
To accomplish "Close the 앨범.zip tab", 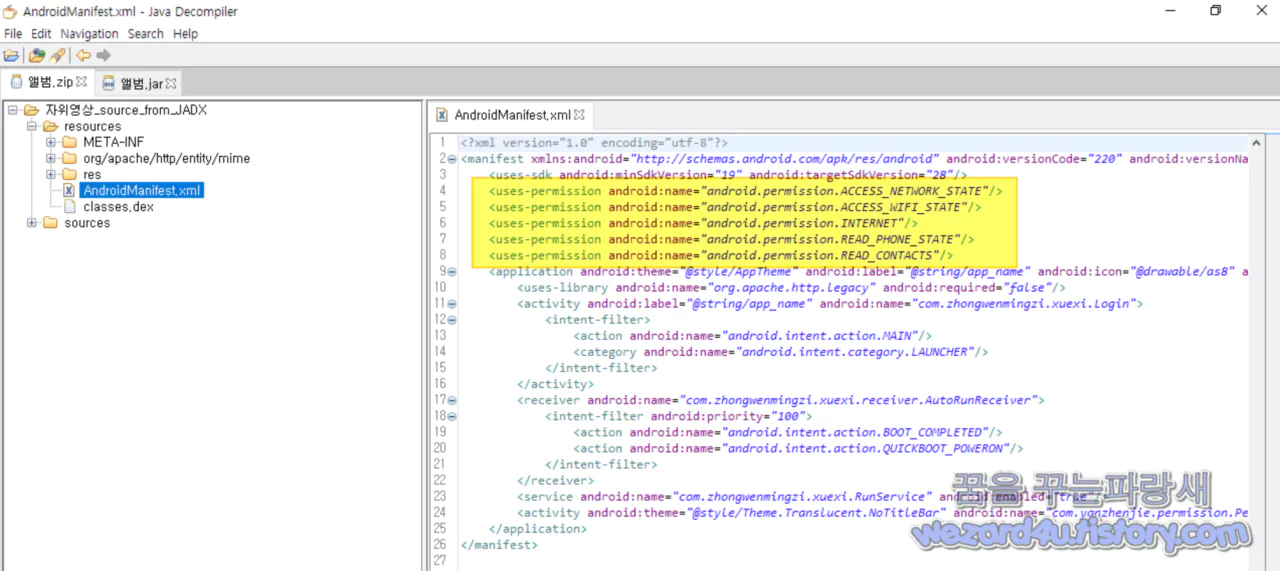I will pos(82,82).
